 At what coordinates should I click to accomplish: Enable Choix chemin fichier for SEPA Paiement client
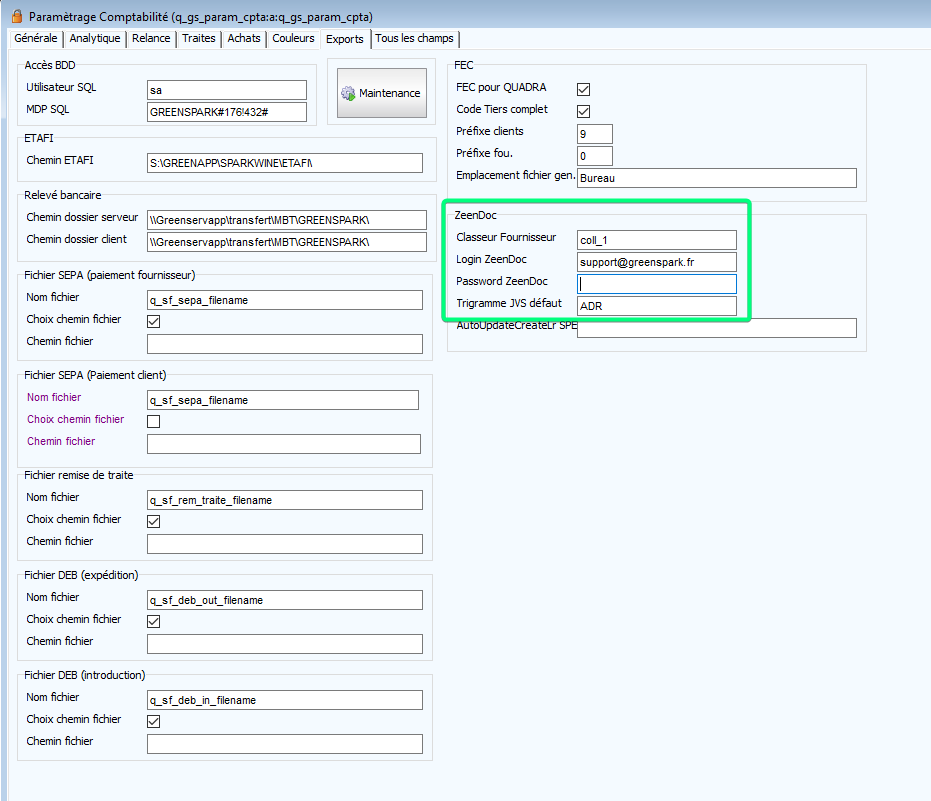coord(154,421)
